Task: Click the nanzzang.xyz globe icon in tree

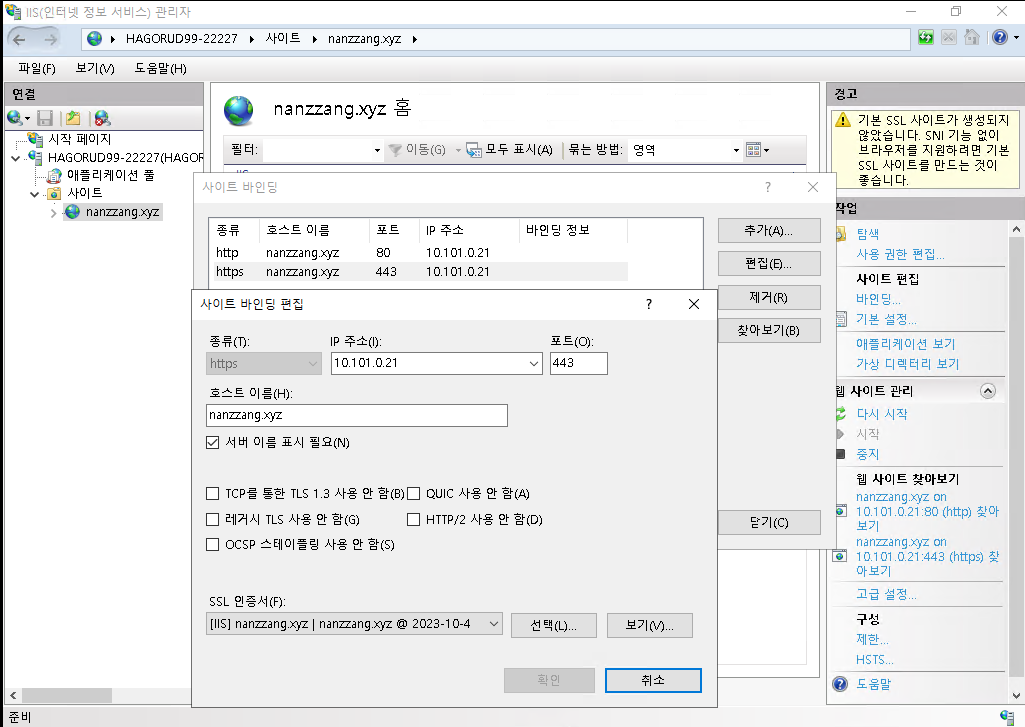Action: pyautogui.click(x=73, y=211)
